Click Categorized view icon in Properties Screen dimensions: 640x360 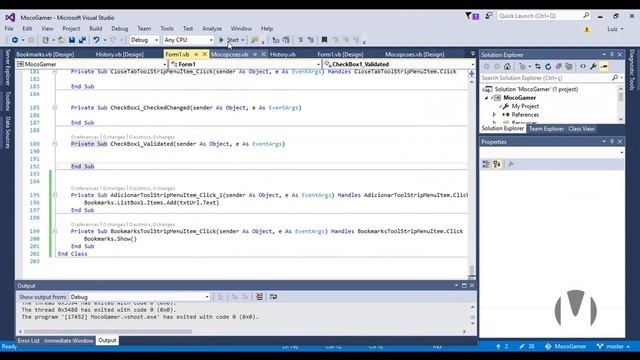point(486,164)
